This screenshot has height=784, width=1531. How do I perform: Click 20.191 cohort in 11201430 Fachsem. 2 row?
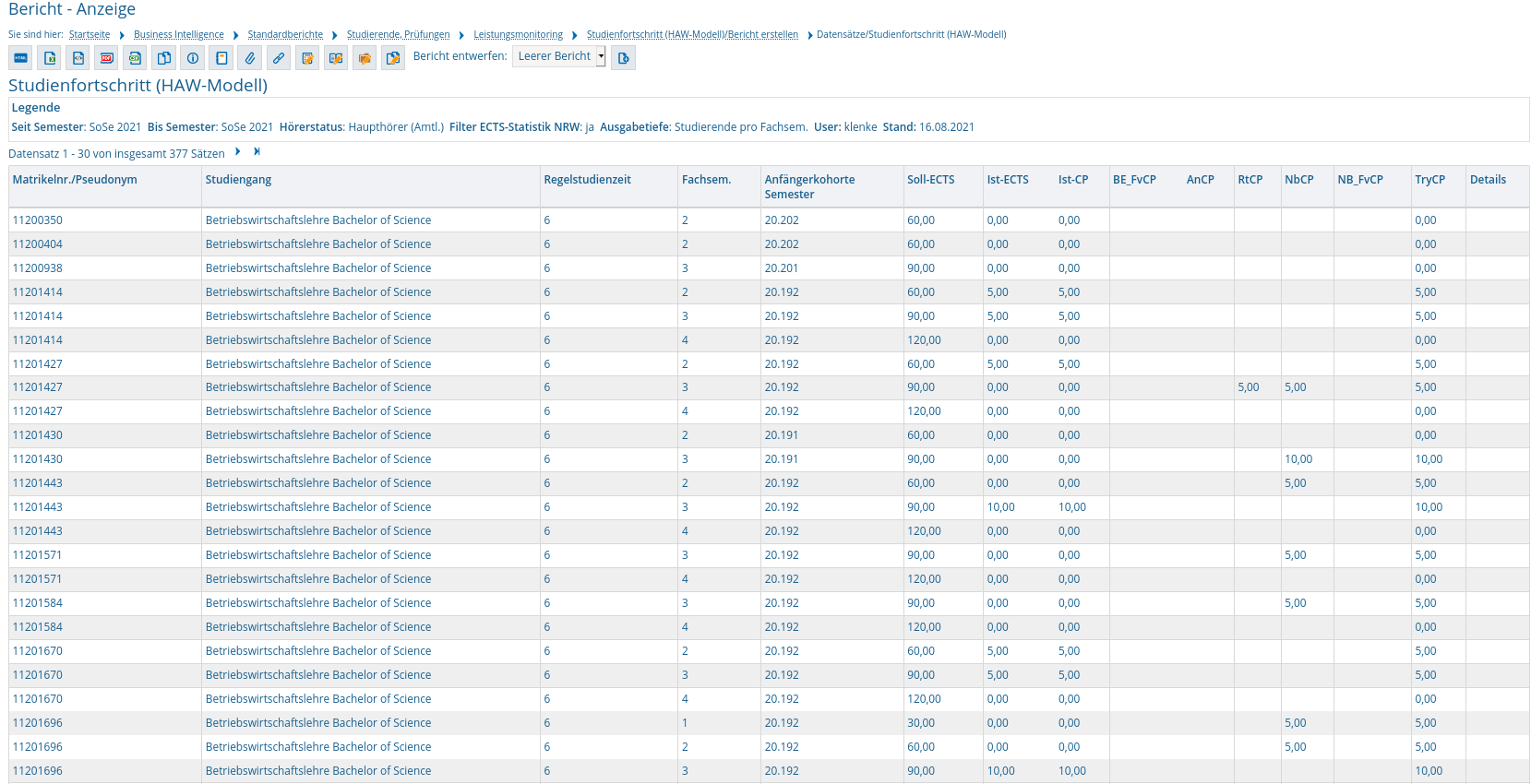click(782, 435)
